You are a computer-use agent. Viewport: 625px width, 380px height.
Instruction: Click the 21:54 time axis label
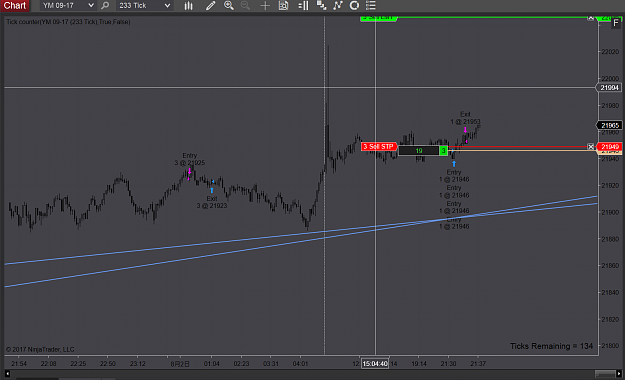[x=19, y=364]
